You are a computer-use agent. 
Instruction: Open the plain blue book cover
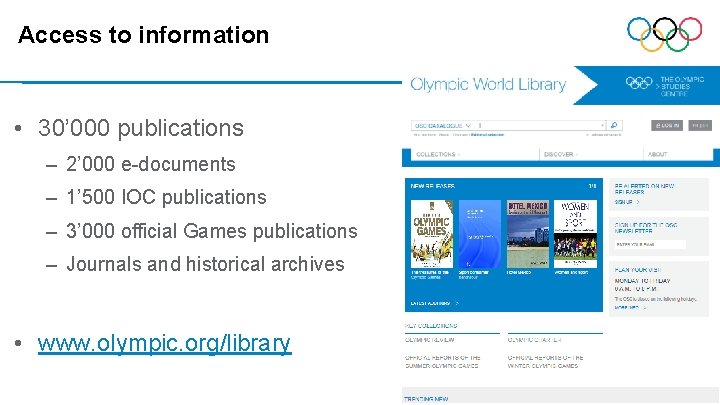click(480, 234)
